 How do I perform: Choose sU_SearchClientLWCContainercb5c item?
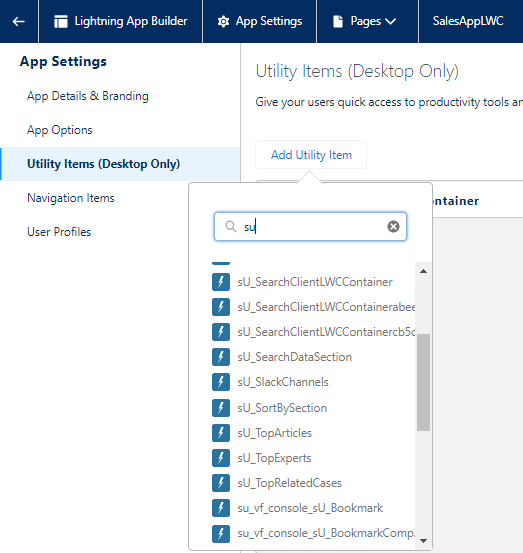[326, 332]
